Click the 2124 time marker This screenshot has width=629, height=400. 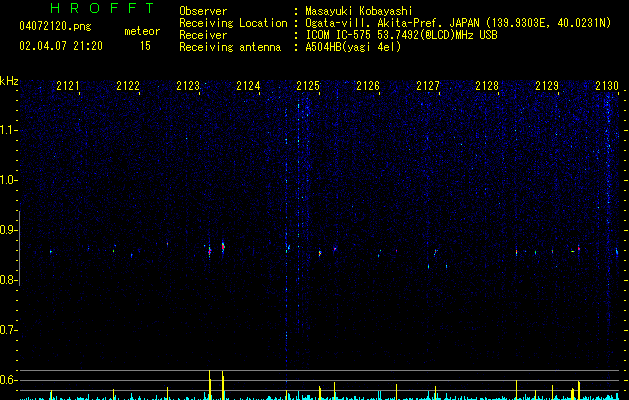pos(248,85)
